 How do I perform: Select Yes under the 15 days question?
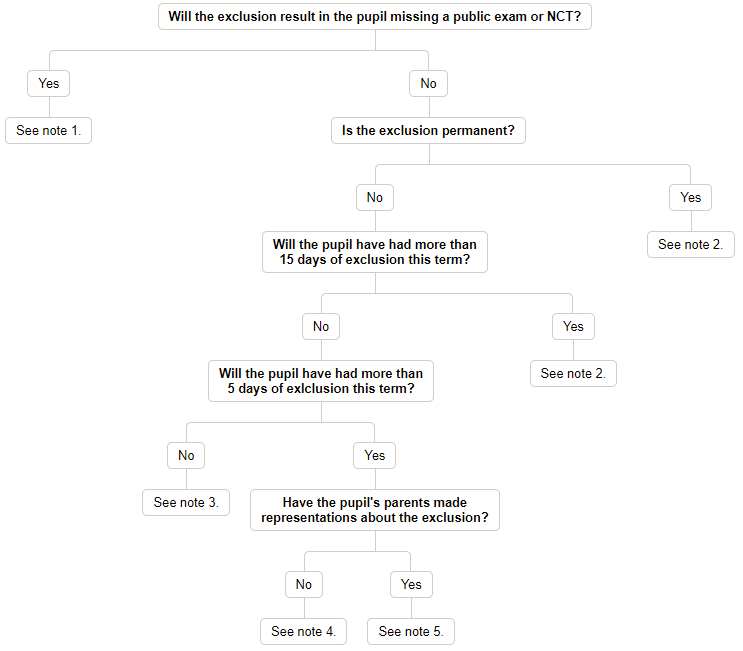point(573,326)
